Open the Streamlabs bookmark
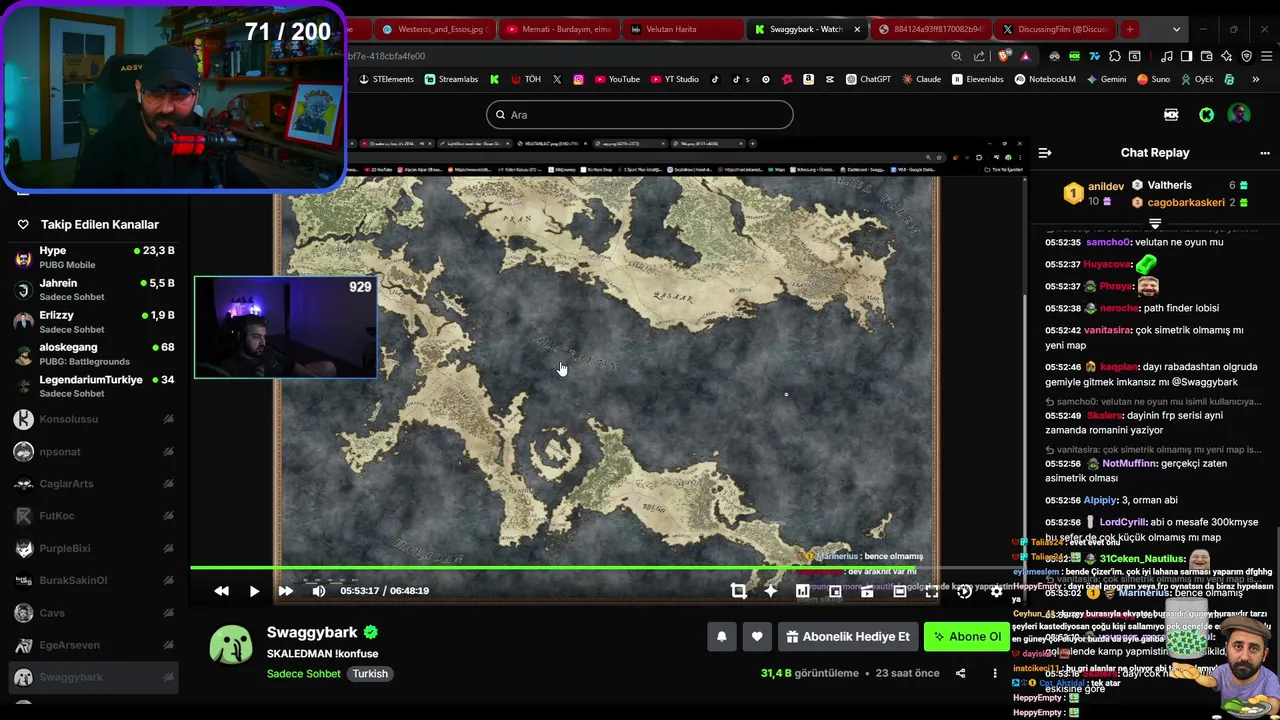This screenshot has width=1280, height=720. pos(451,79)
